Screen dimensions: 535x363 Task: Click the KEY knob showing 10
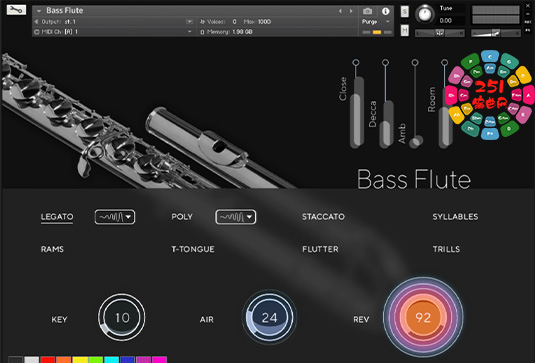tap(122, 317)
